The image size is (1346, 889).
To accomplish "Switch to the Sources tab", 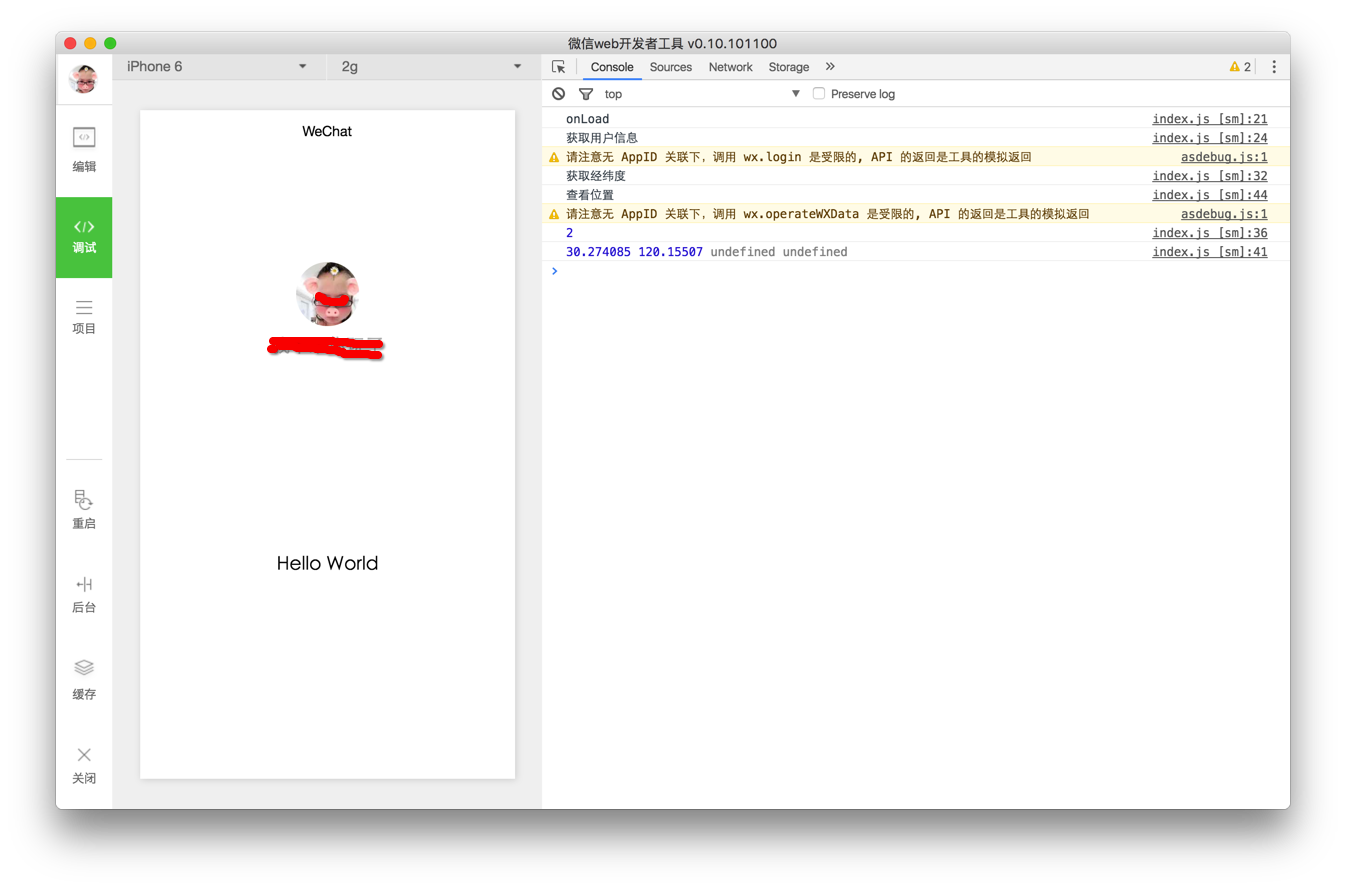I will click(670, 67).
